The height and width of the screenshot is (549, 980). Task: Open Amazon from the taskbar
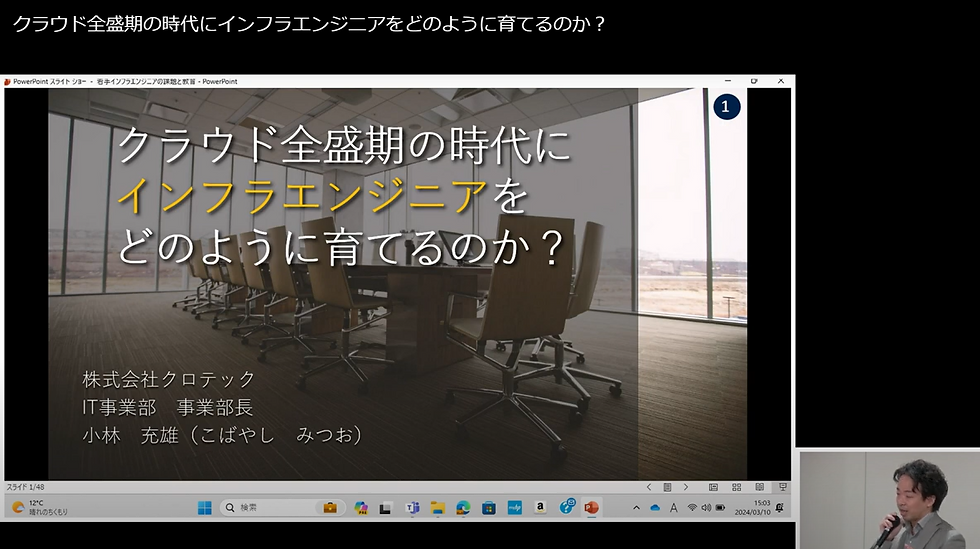click(540, 508)
